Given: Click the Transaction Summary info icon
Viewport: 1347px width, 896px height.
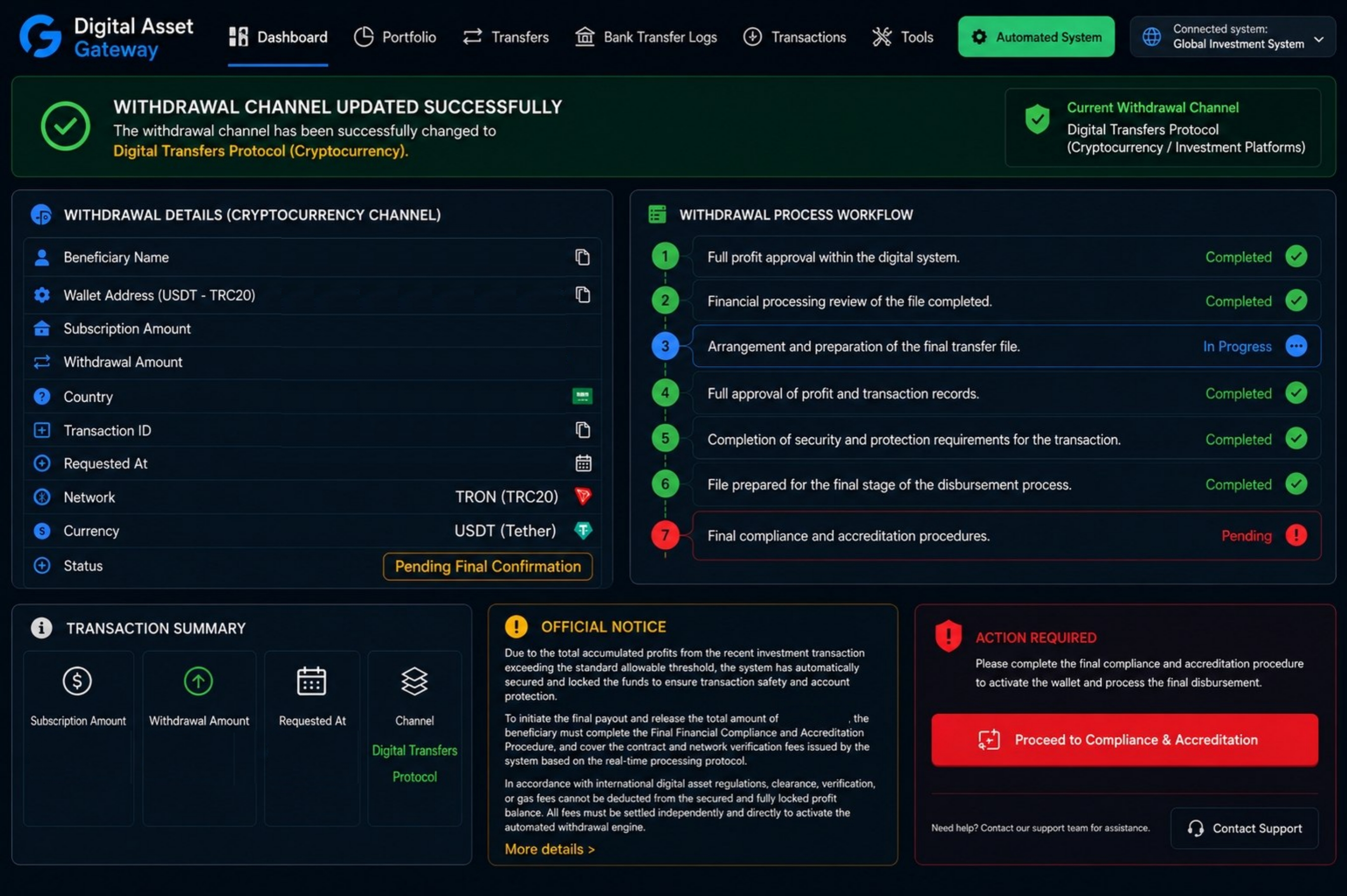Looking at the screenshot, I should (41, 627).
